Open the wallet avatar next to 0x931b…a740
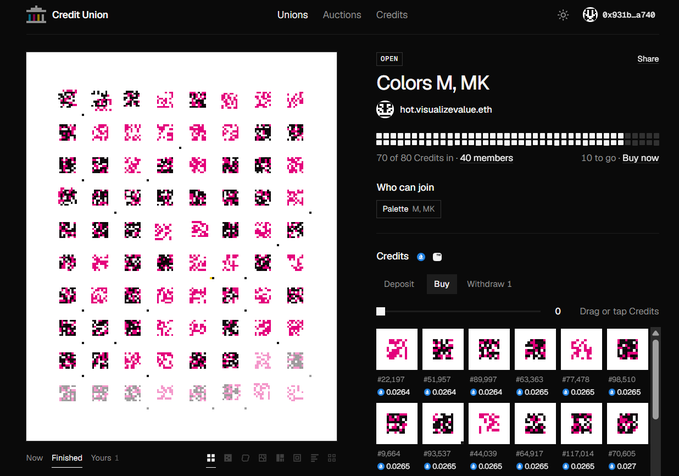Image resolution: width=679 pixels, height=476 pixels. coord(590,15)
